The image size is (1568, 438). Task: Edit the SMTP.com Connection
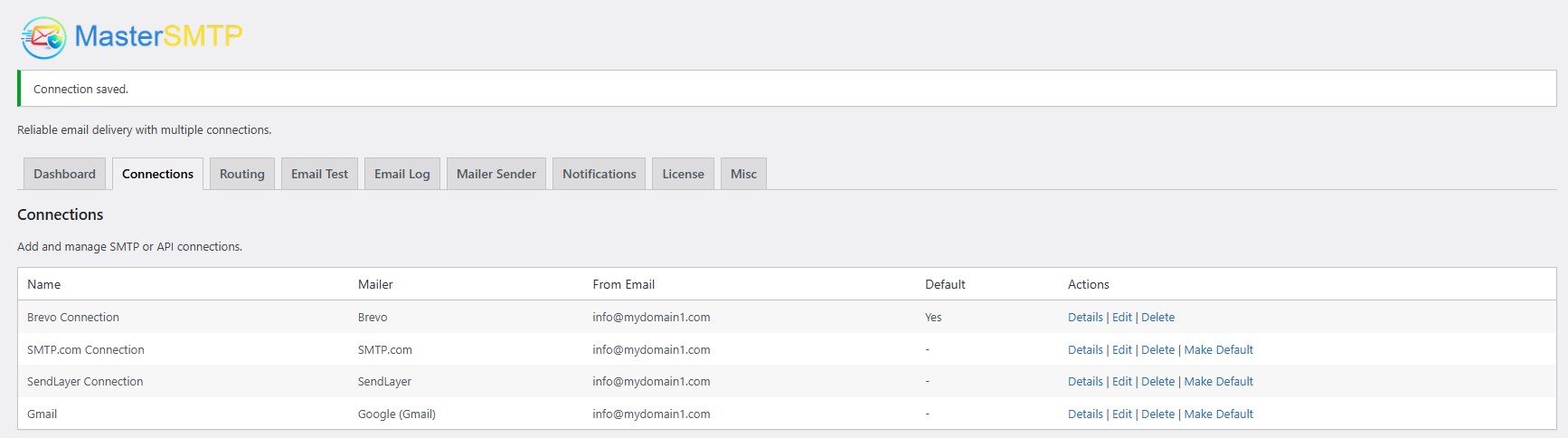coord(1121,350)
